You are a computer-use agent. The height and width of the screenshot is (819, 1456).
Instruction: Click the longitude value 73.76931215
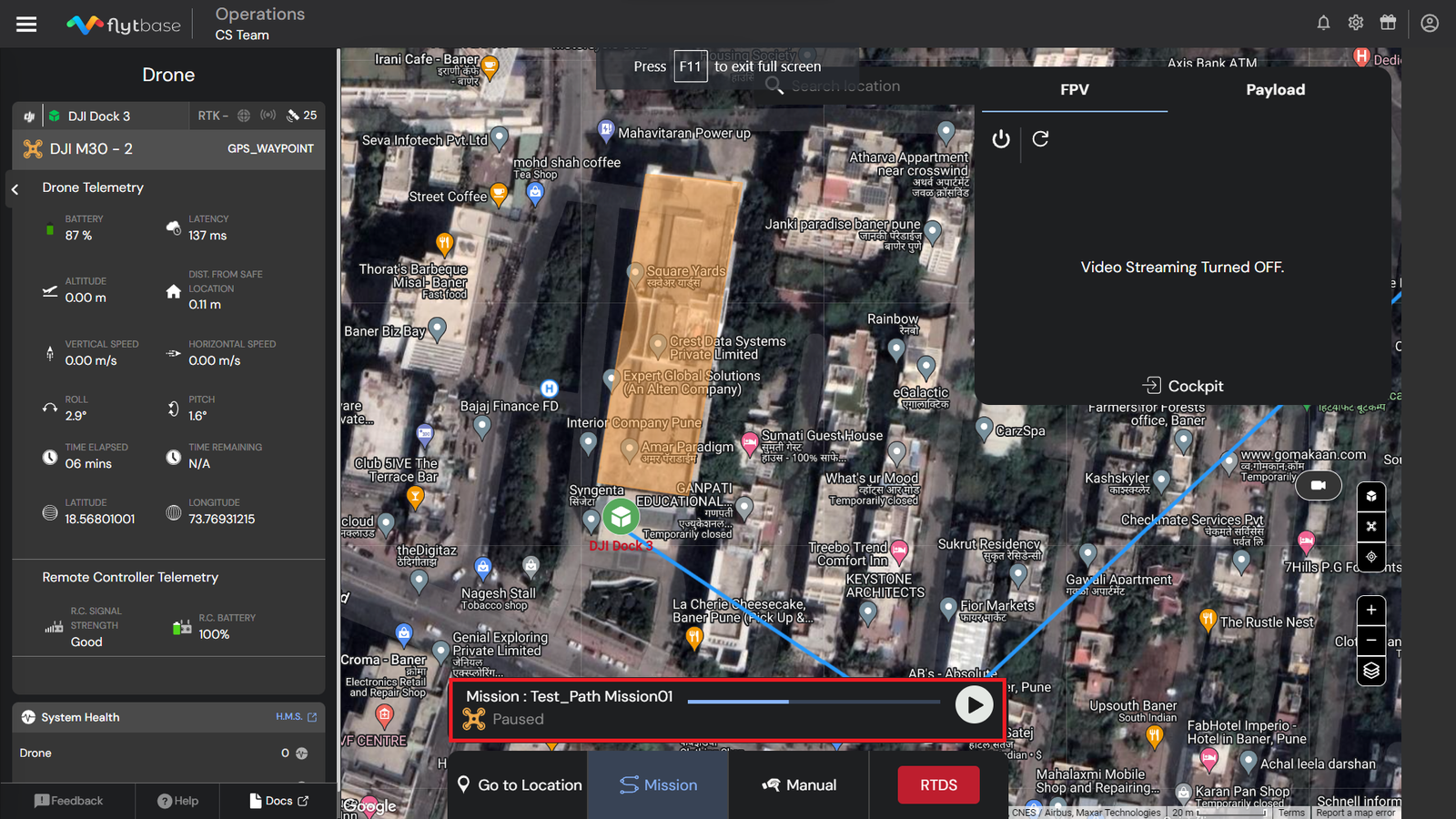222,520
